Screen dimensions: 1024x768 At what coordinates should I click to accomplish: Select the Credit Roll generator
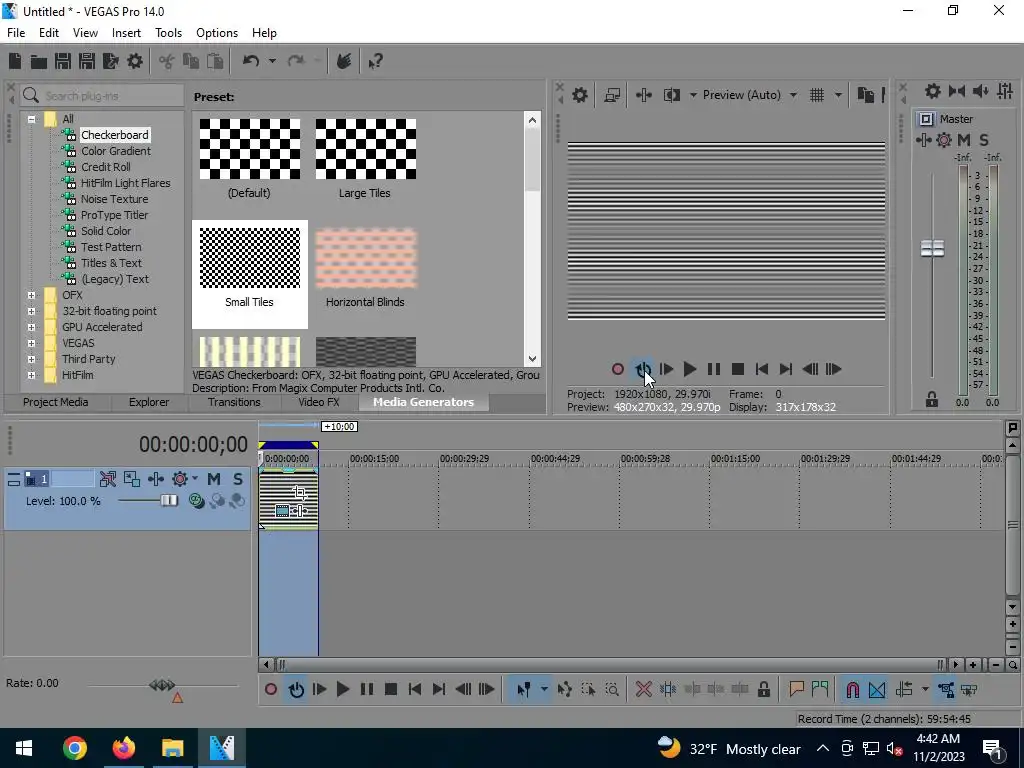coord(106,167)
